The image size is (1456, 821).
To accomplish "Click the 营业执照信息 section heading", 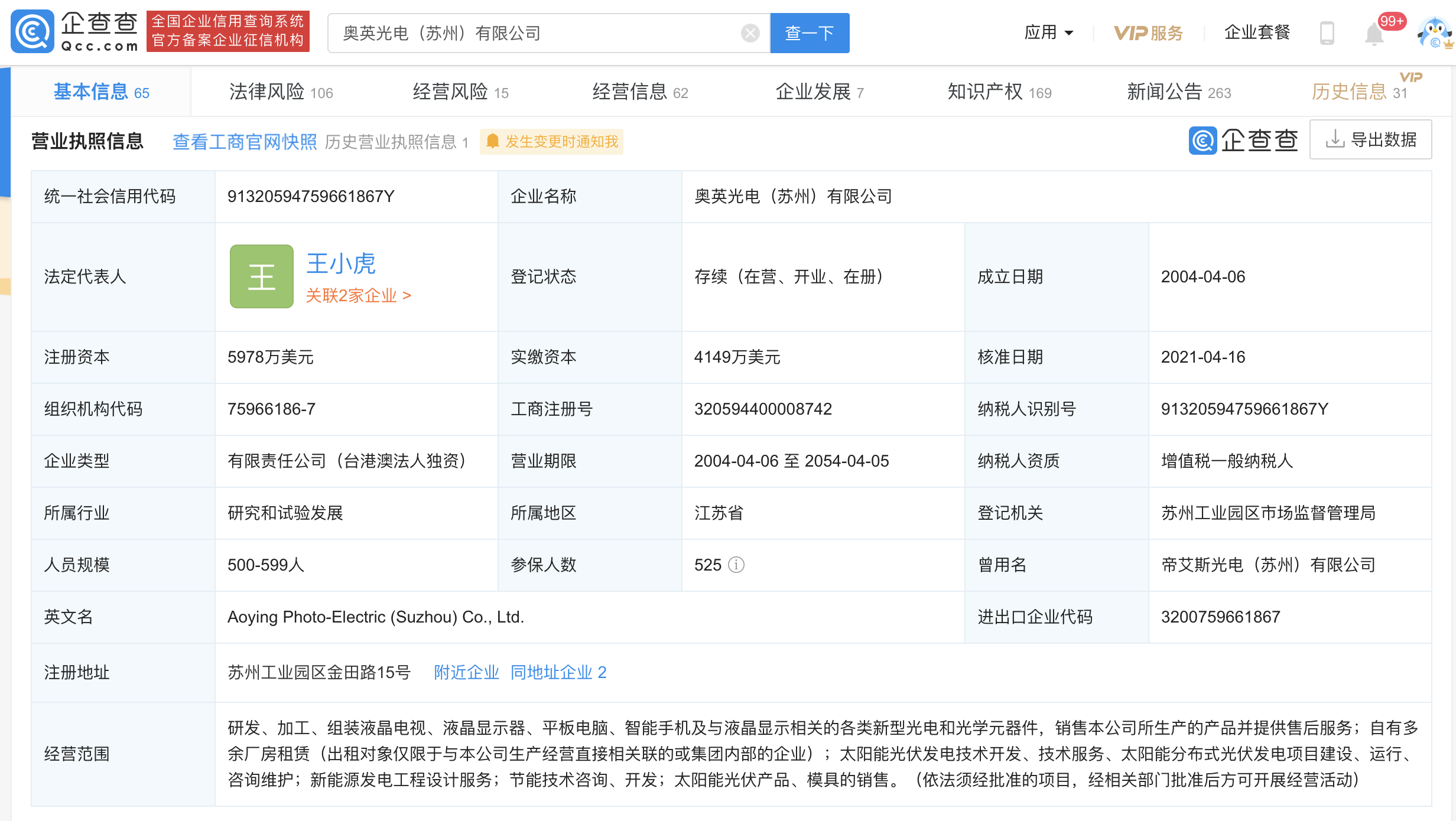I will coord(87,141).
